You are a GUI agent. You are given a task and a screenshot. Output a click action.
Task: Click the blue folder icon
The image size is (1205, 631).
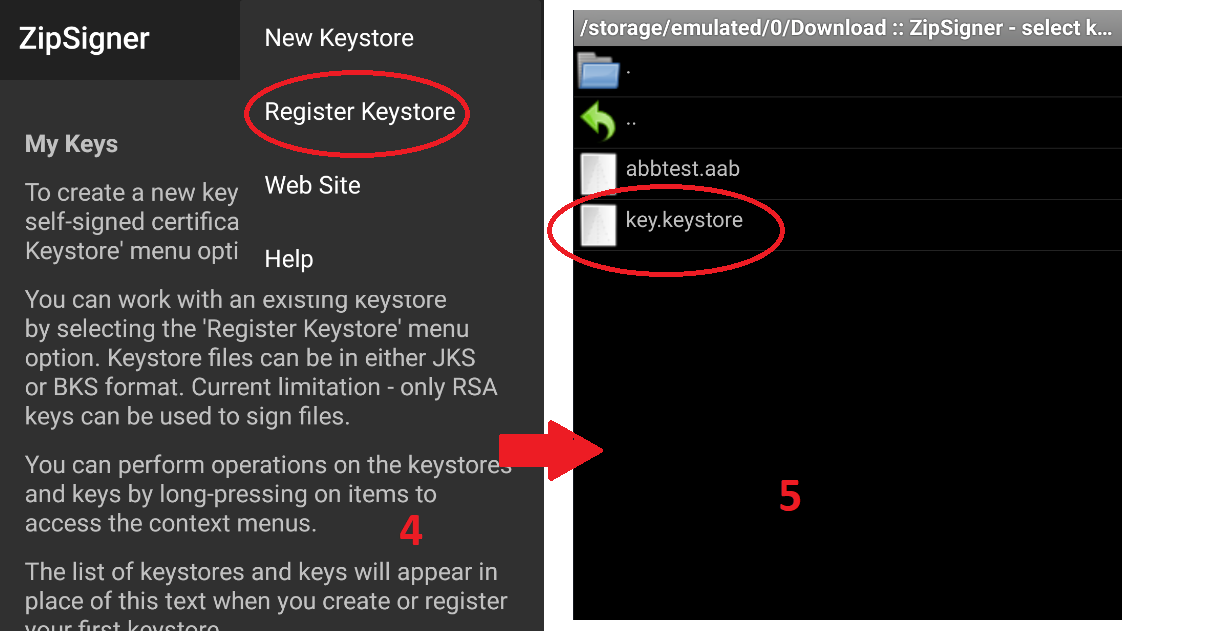tap(598, 70)
